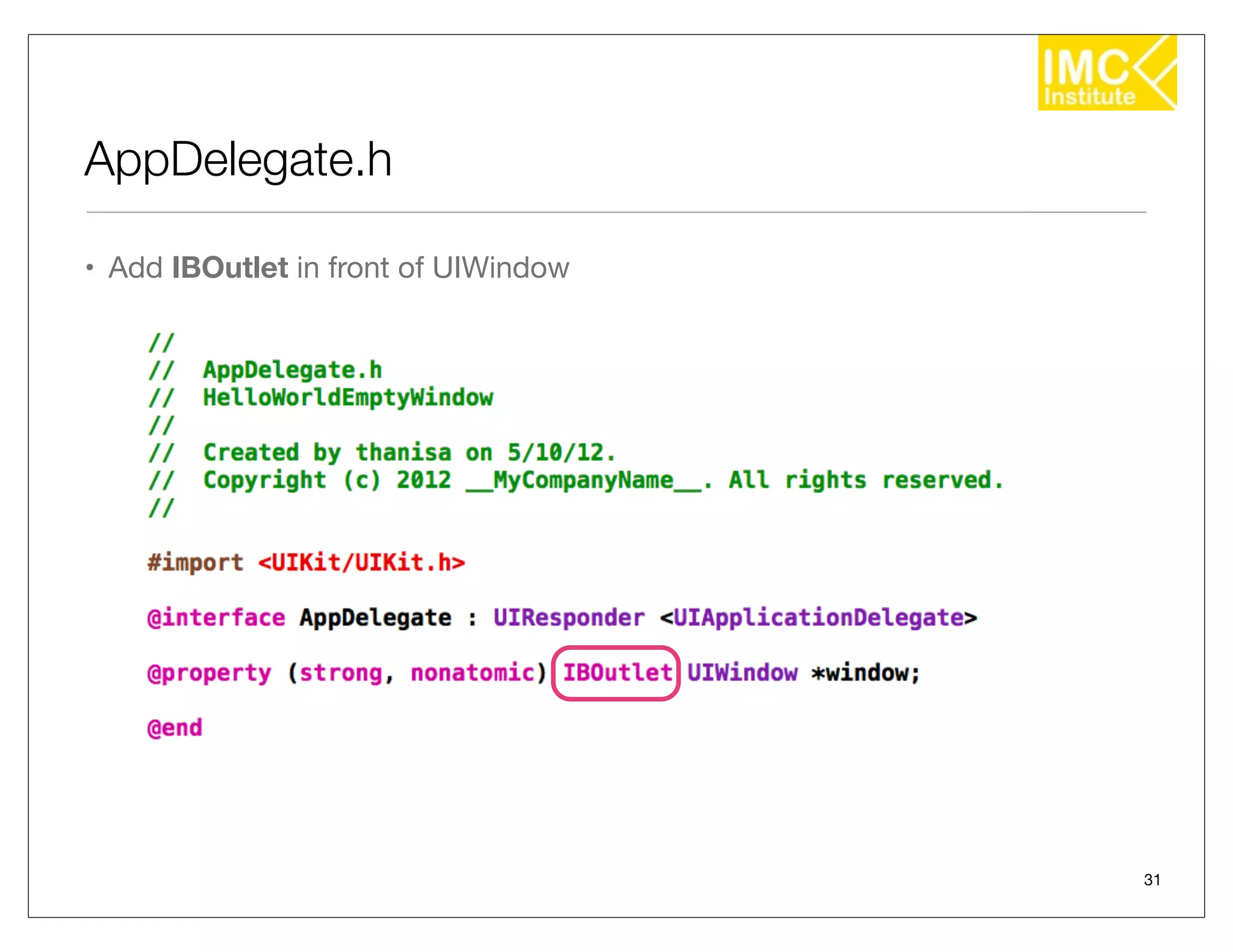Viewport: 1233px width, 952px height.
Task: Click the IMC Institute logo
Action: pos(1107,73)
